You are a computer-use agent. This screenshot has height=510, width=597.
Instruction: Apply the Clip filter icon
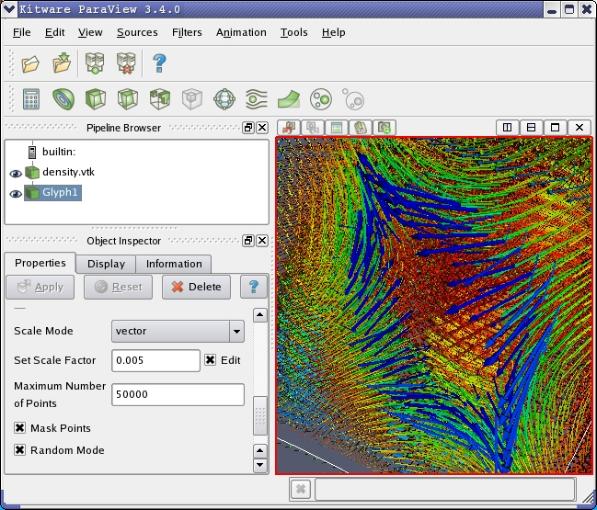click(95, 99)
